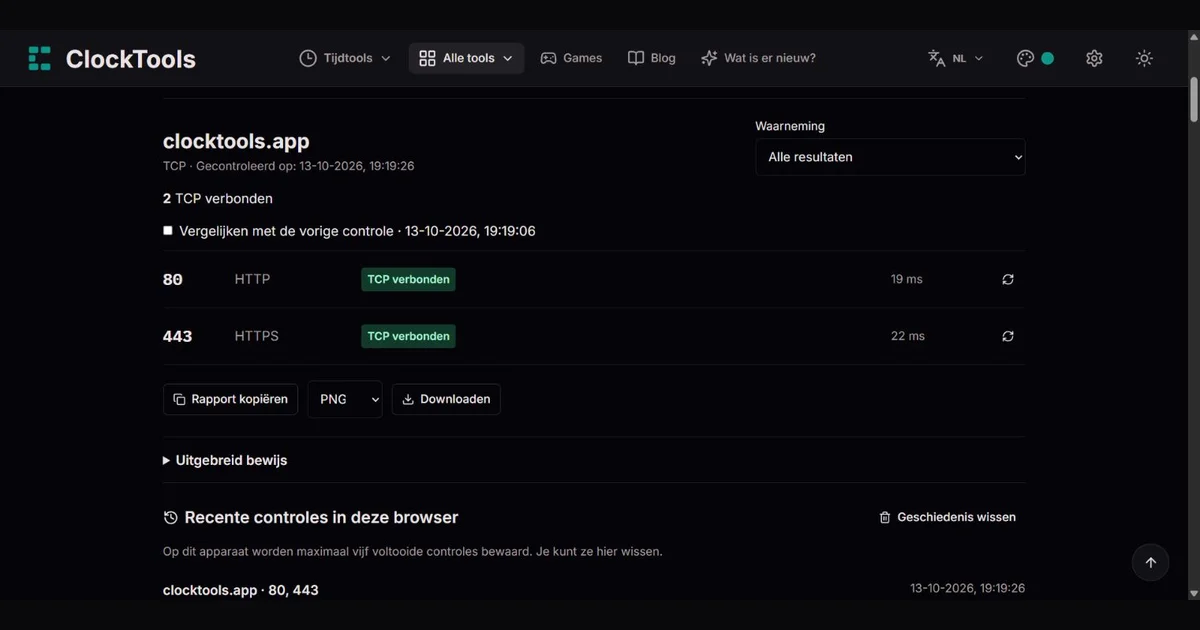Image resolution: width=1200 pixels, height=630 pixels.
Task: Click the 19 ms latency value
Action: point(907,279)
